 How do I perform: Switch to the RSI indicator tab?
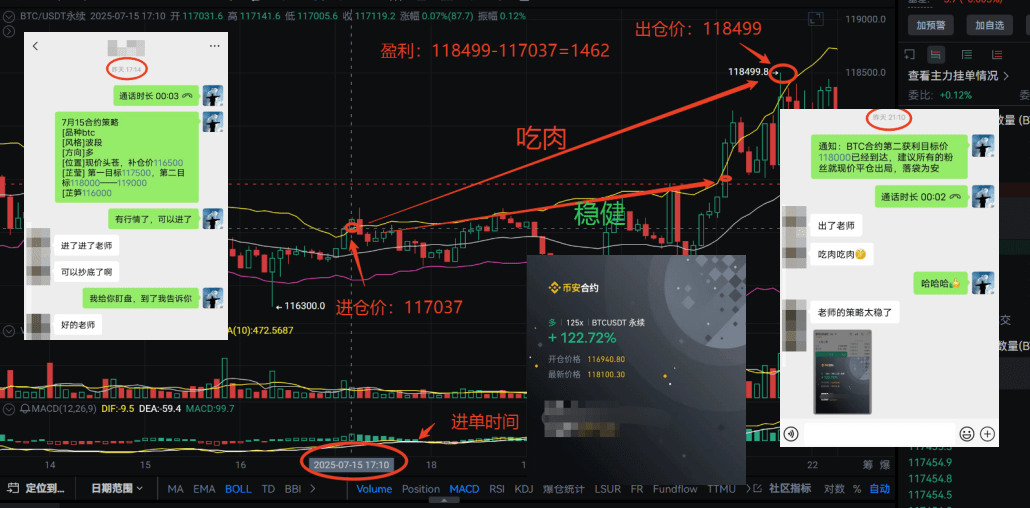coord(497,489)
